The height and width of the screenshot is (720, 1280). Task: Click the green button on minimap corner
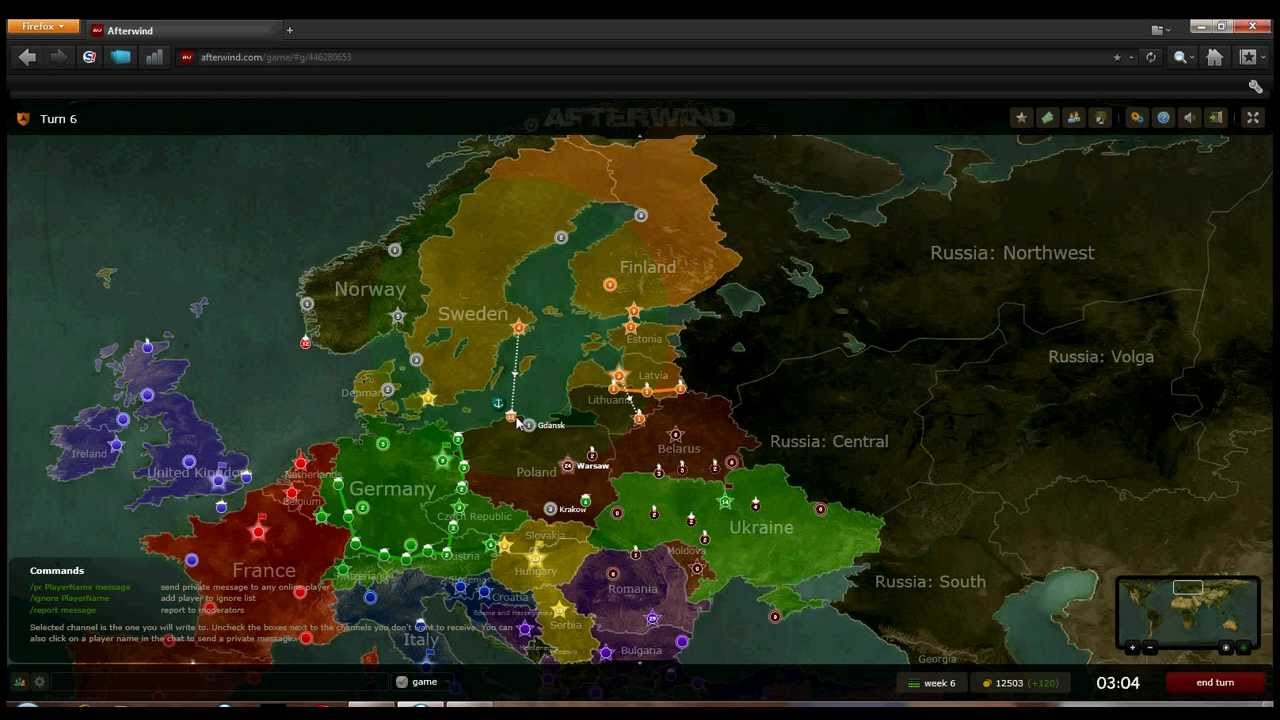tap(1243, 648)
